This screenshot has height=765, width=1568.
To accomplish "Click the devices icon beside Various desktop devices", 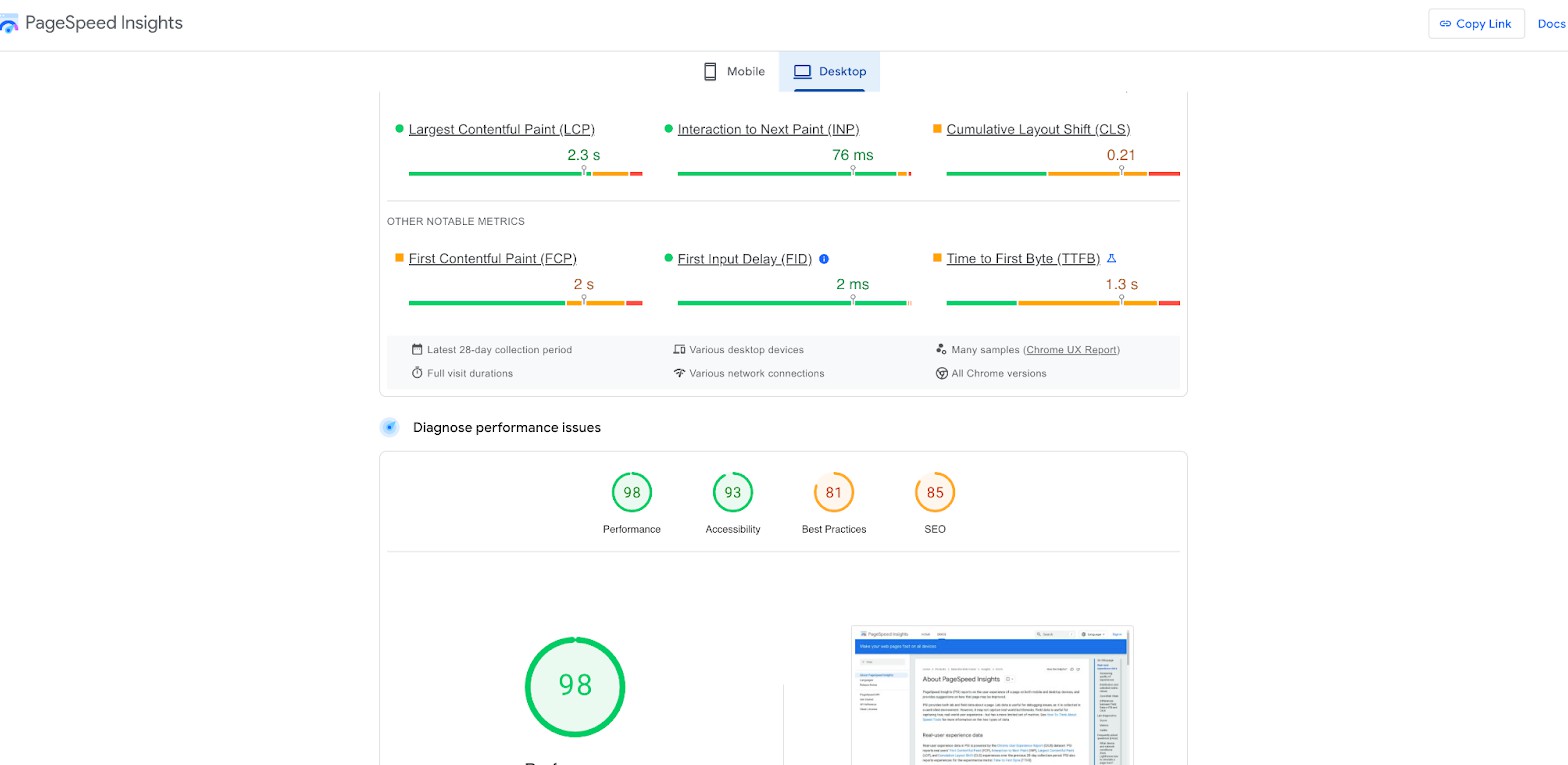I will click(x=680, y=349).
